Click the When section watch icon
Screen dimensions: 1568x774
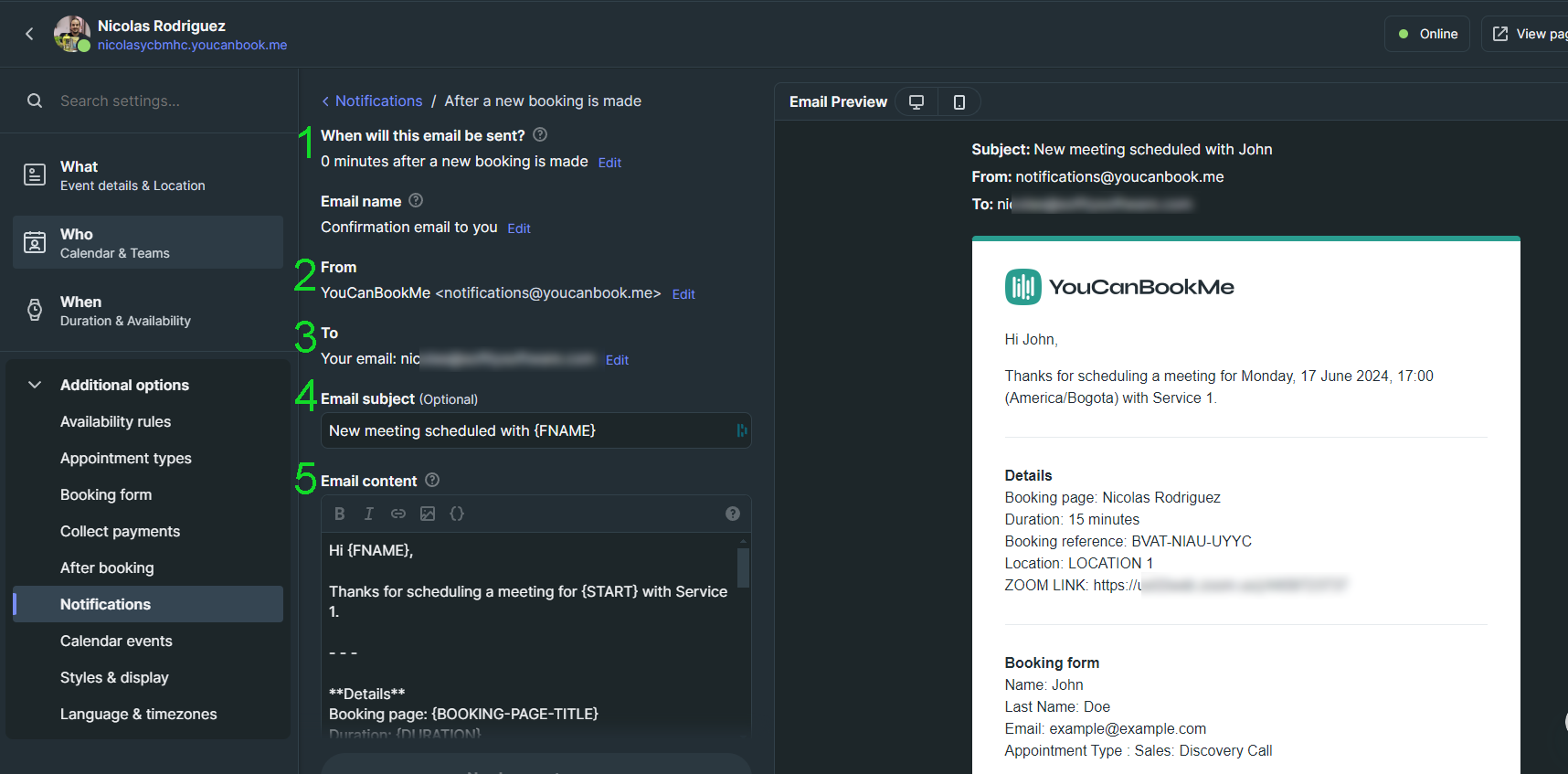(x=35, y=310)
